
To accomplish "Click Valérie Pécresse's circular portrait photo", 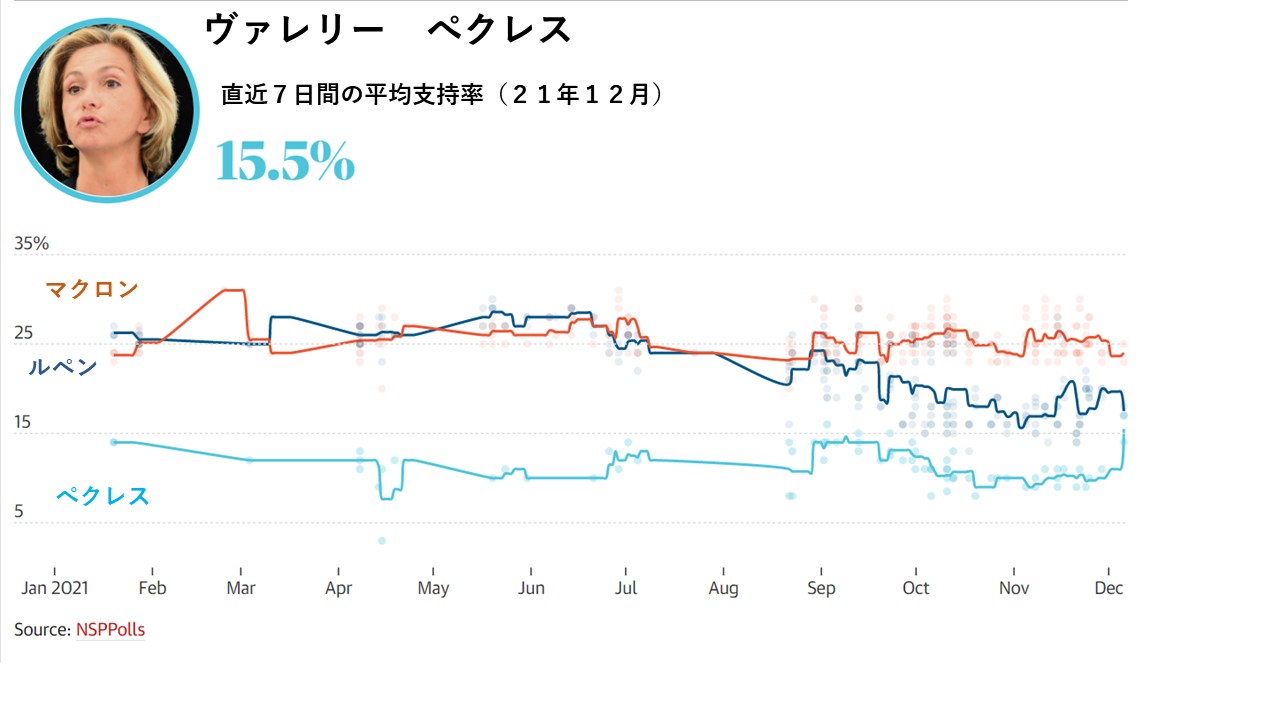I will [107, 110].
